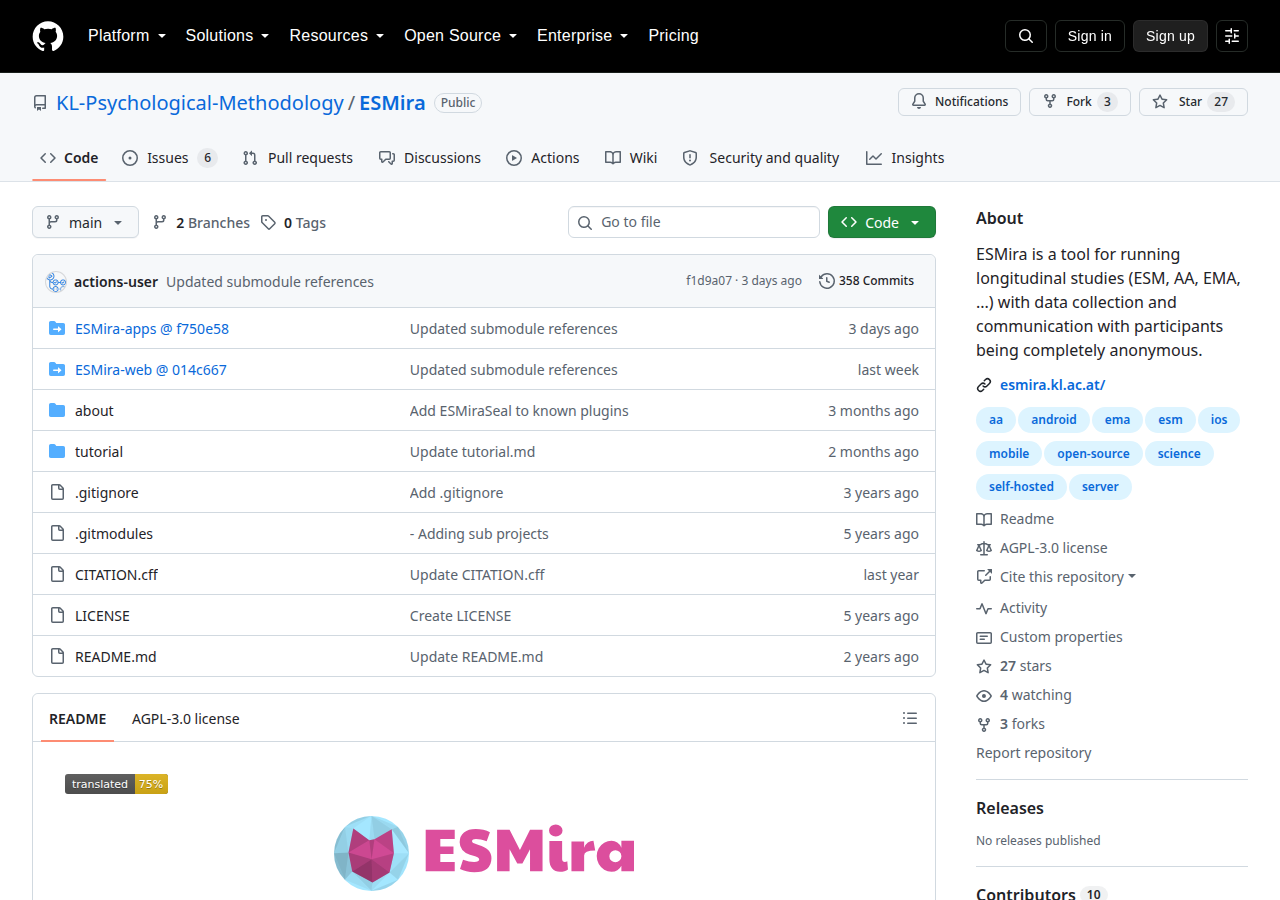Open the .gitmodules file
The width and height of the screenshot is (1280, 900).
pos(114,534)
